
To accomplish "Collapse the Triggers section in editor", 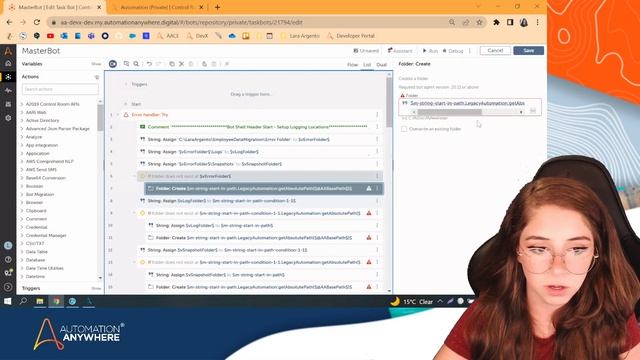I will (x=126, y=84).
